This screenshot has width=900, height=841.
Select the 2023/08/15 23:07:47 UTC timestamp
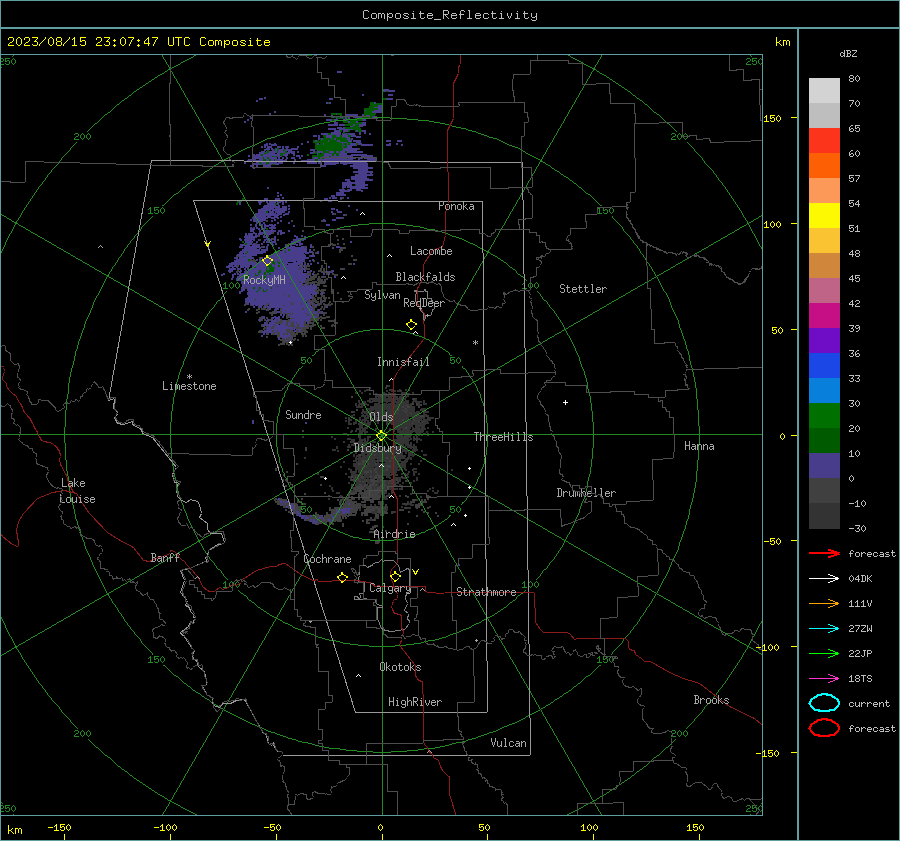click(x=99, y=42)
